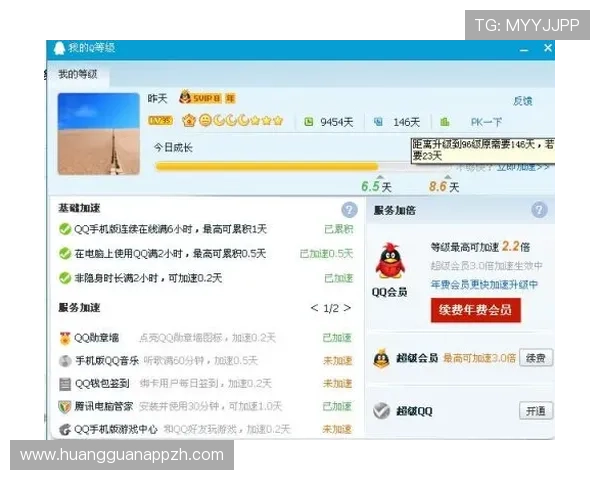Click the profile avatar picture
The width and height of the screenshot is (600, 480).
coord(99,134)
